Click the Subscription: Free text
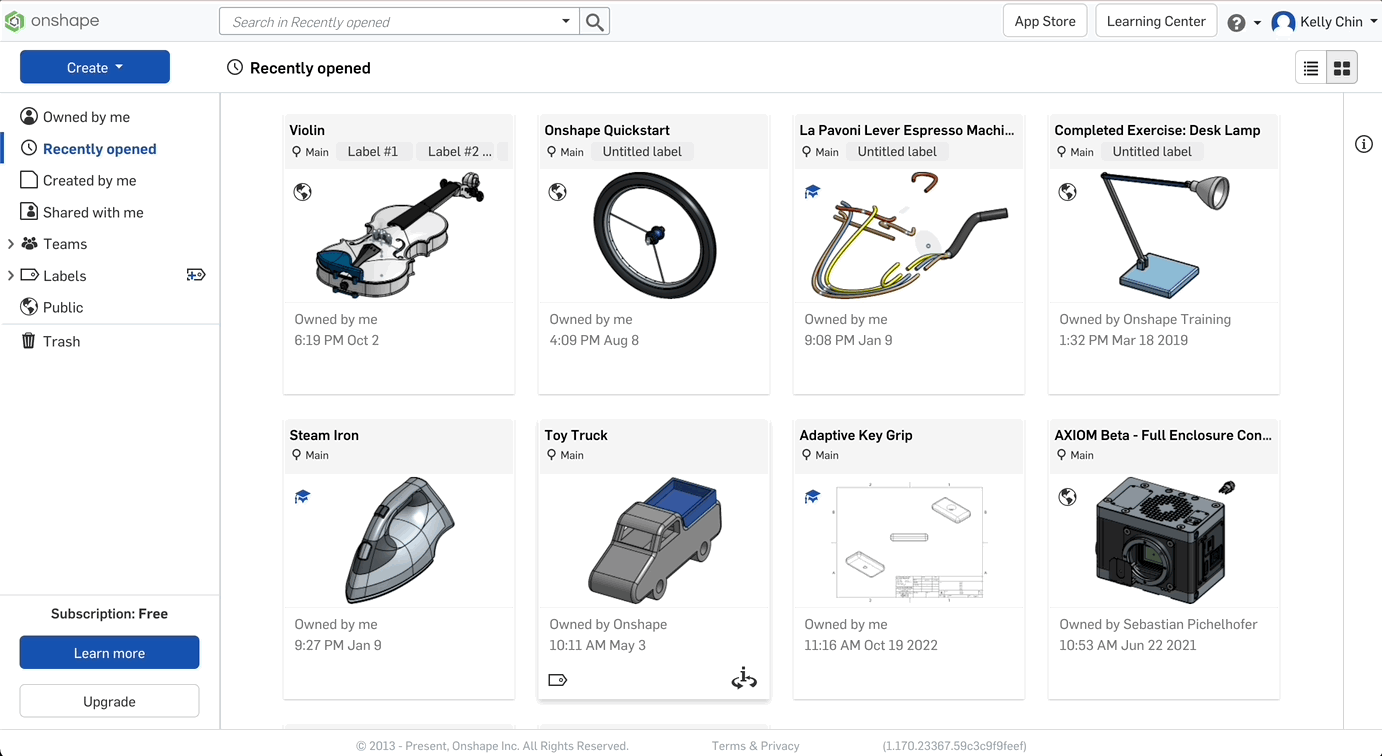 pyautogui.click(x=109, y=614)
